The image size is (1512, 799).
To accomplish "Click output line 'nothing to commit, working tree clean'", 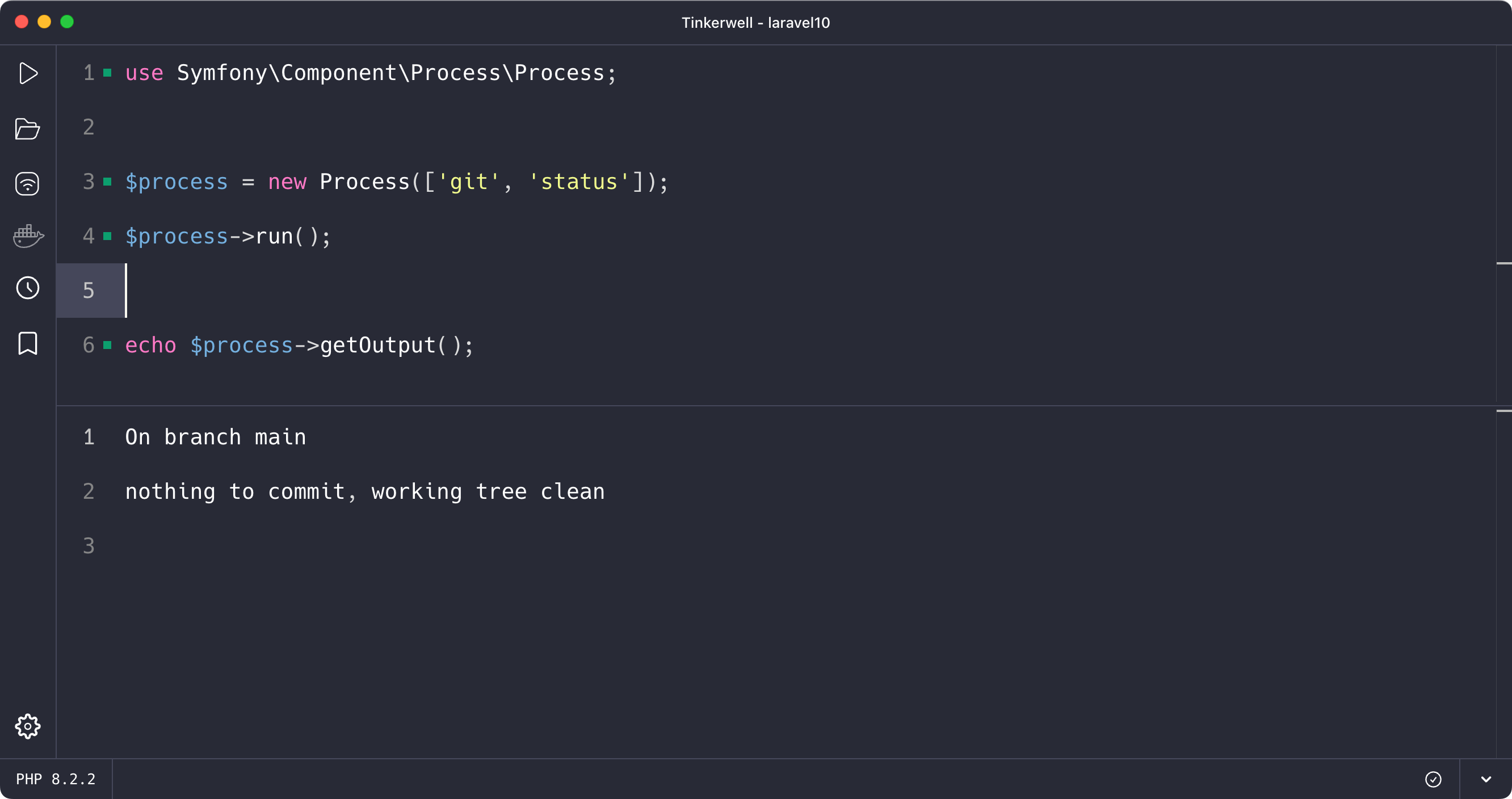I will 364,492.
